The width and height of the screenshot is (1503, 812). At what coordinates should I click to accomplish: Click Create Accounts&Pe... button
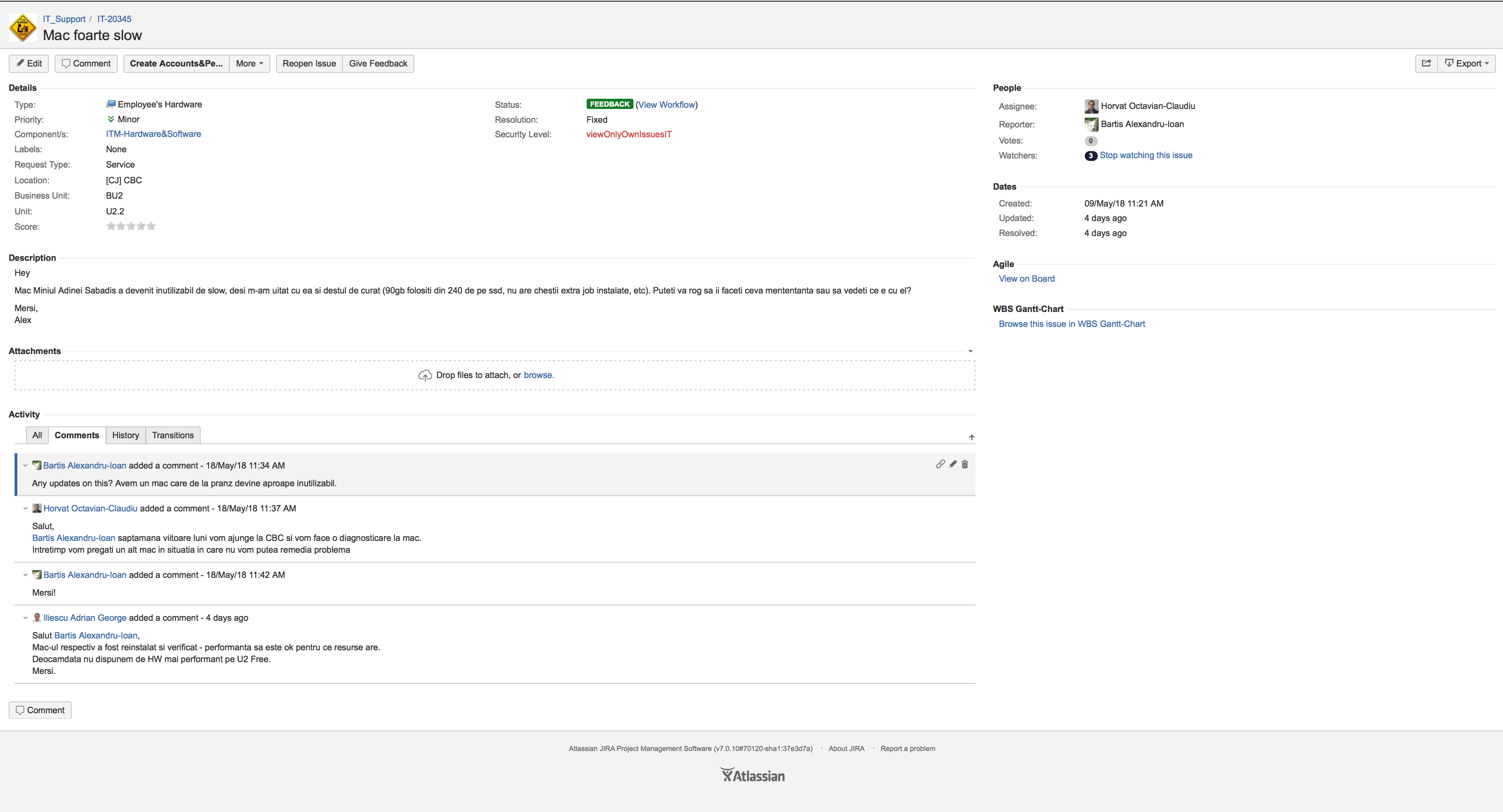176,64
